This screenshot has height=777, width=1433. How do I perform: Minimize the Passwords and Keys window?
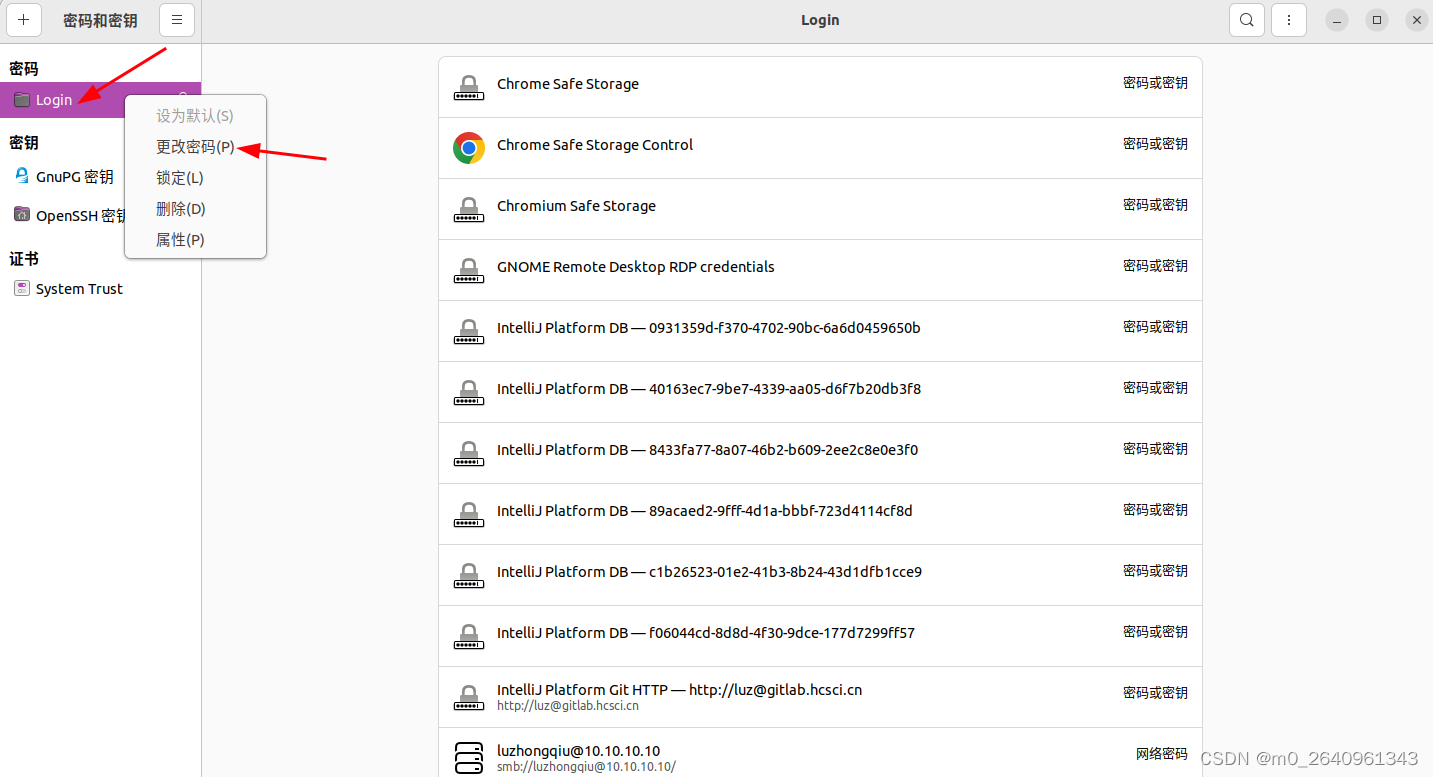pos(1337,20)
